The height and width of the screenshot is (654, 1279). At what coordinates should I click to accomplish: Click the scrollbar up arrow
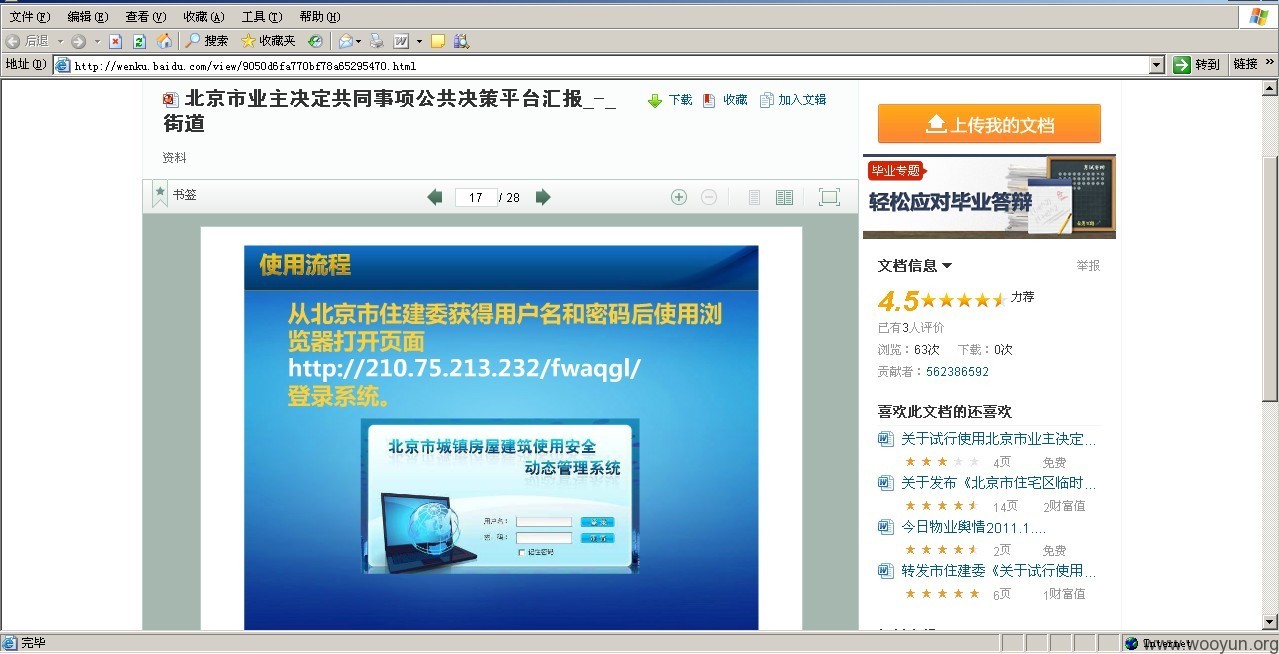click(1270, 88)
